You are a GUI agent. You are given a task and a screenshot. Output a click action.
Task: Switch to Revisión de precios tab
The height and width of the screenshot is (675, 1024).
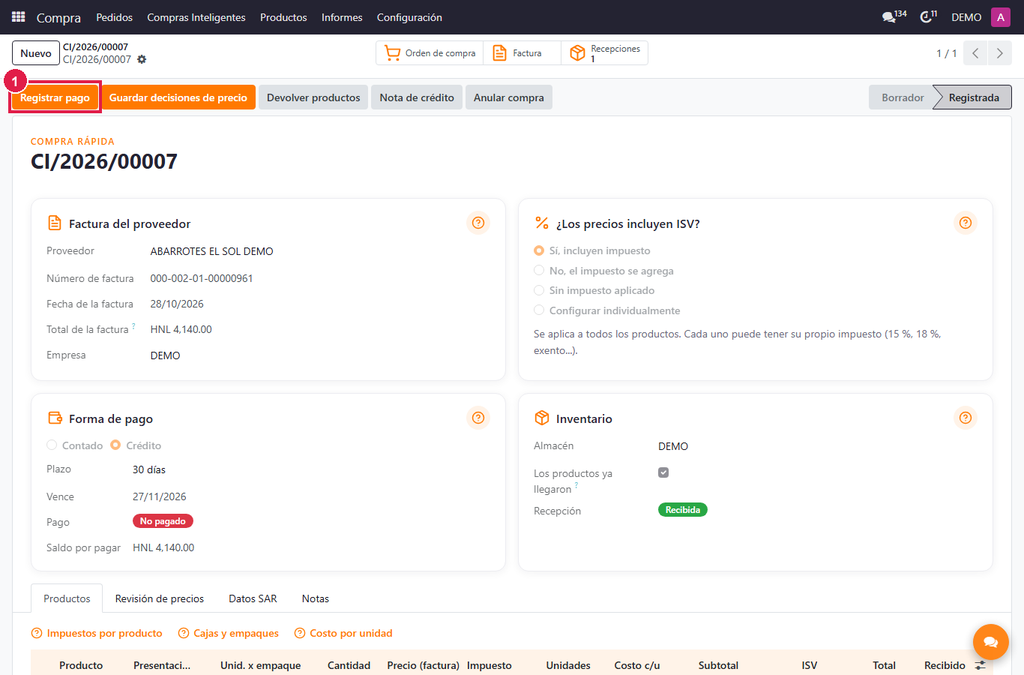[159, 599]
